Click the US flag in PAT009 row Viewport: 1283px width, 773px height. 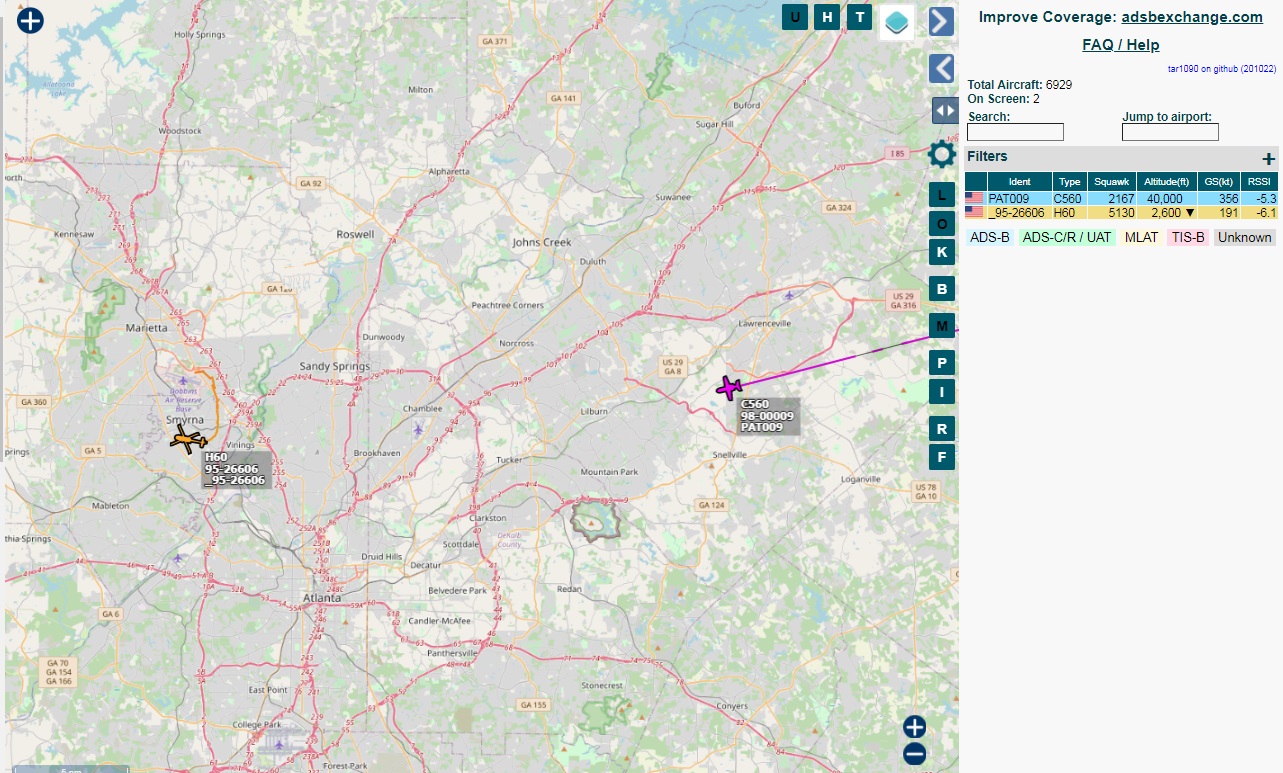[974, 198]
